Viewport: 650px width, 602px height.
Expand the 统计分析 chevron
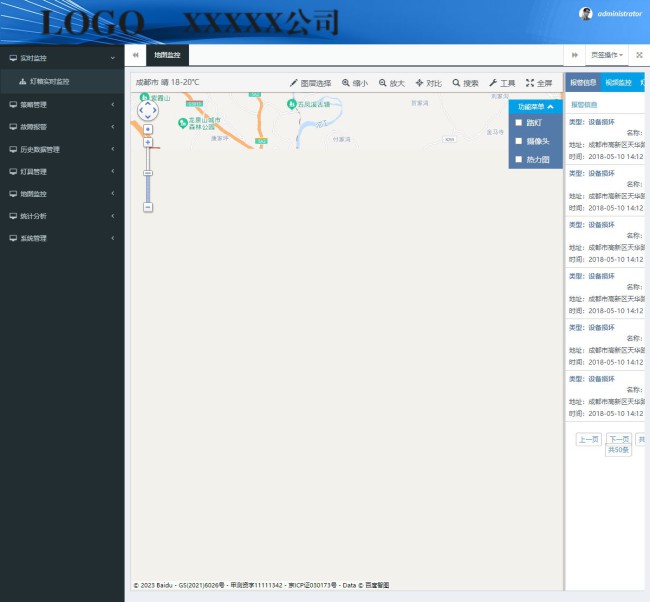coord(113,216)
